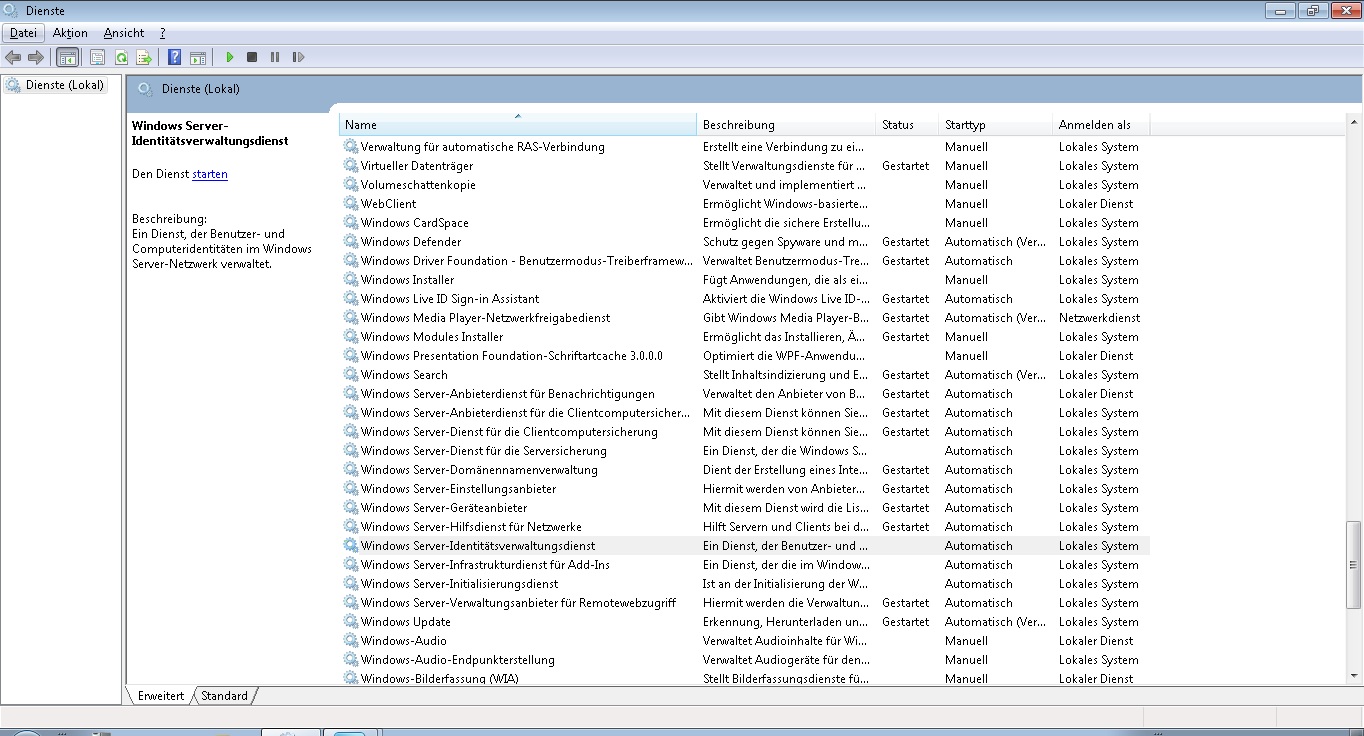This screenshot has height=736, width=1364.
Task: Click the gear icon beside Virtueller Datenträger
Action: click(350, 166)
